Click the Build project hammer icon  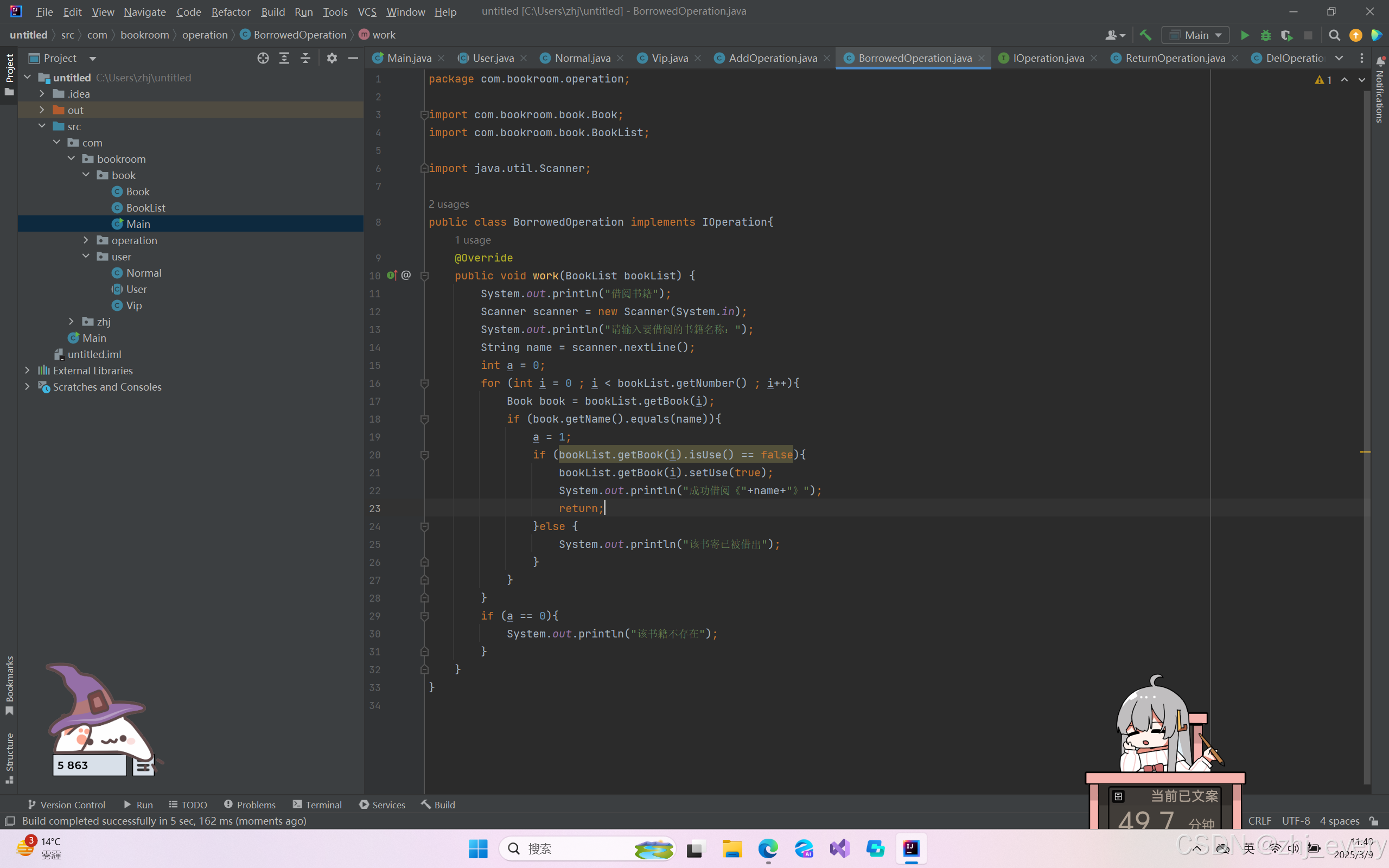coord(1145,36)
